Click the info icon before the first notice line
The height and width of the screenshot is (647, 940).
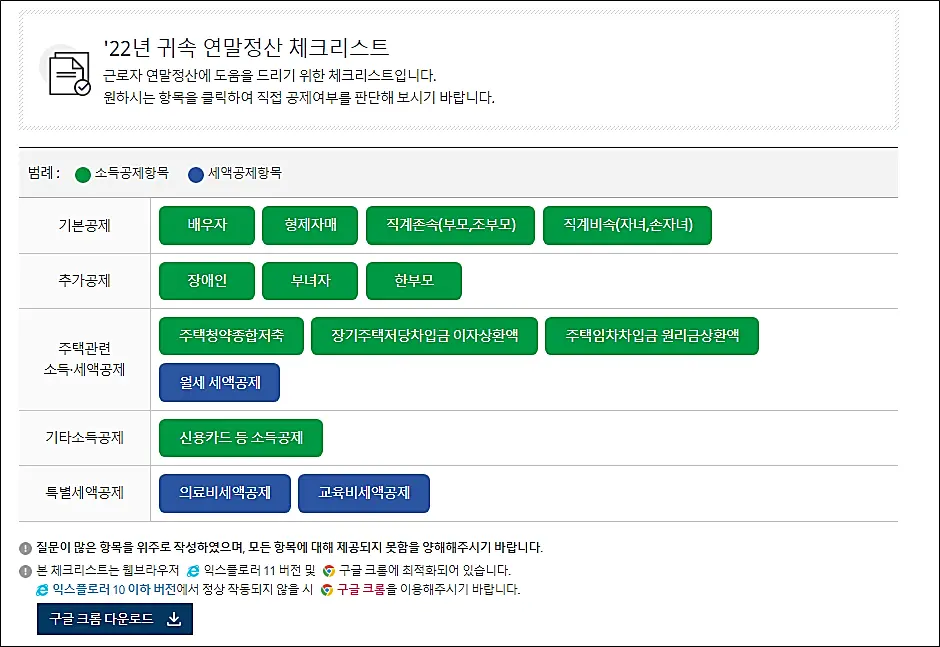click(x=24, y=546)
